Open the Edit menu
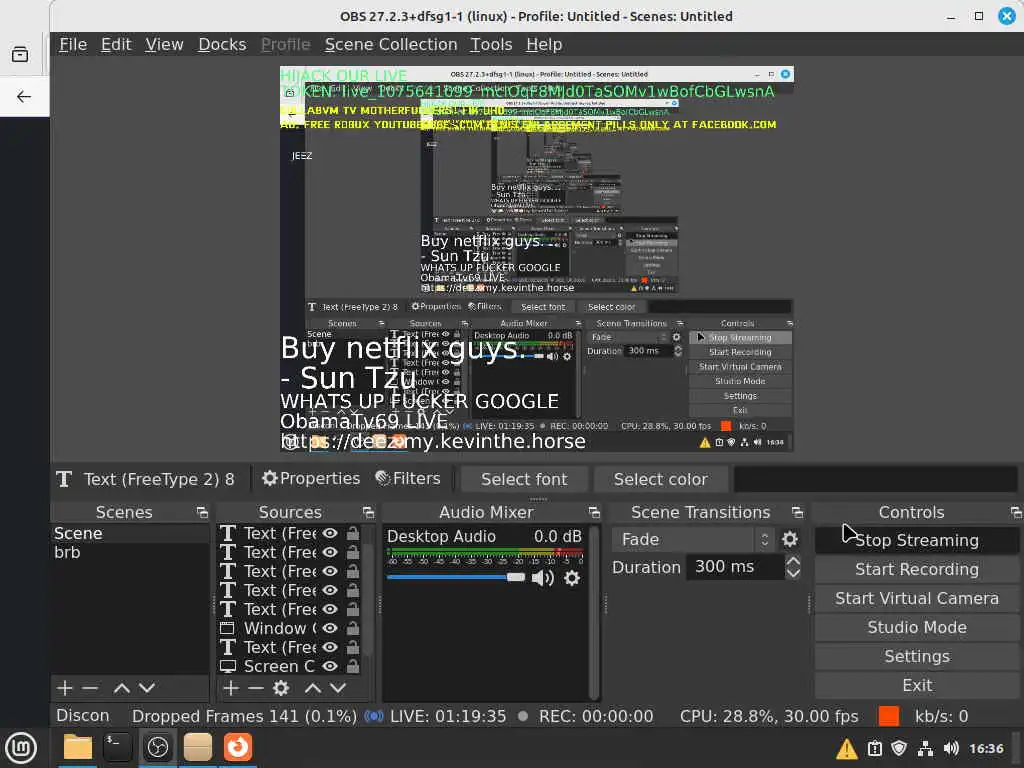The width and height of the screenshot is (1024, 768). 116,44
